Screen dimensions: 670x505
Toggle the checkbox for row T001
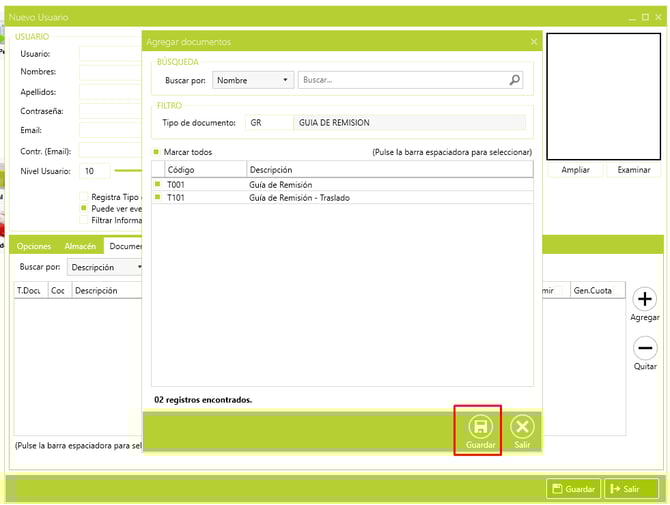point(157,185)
